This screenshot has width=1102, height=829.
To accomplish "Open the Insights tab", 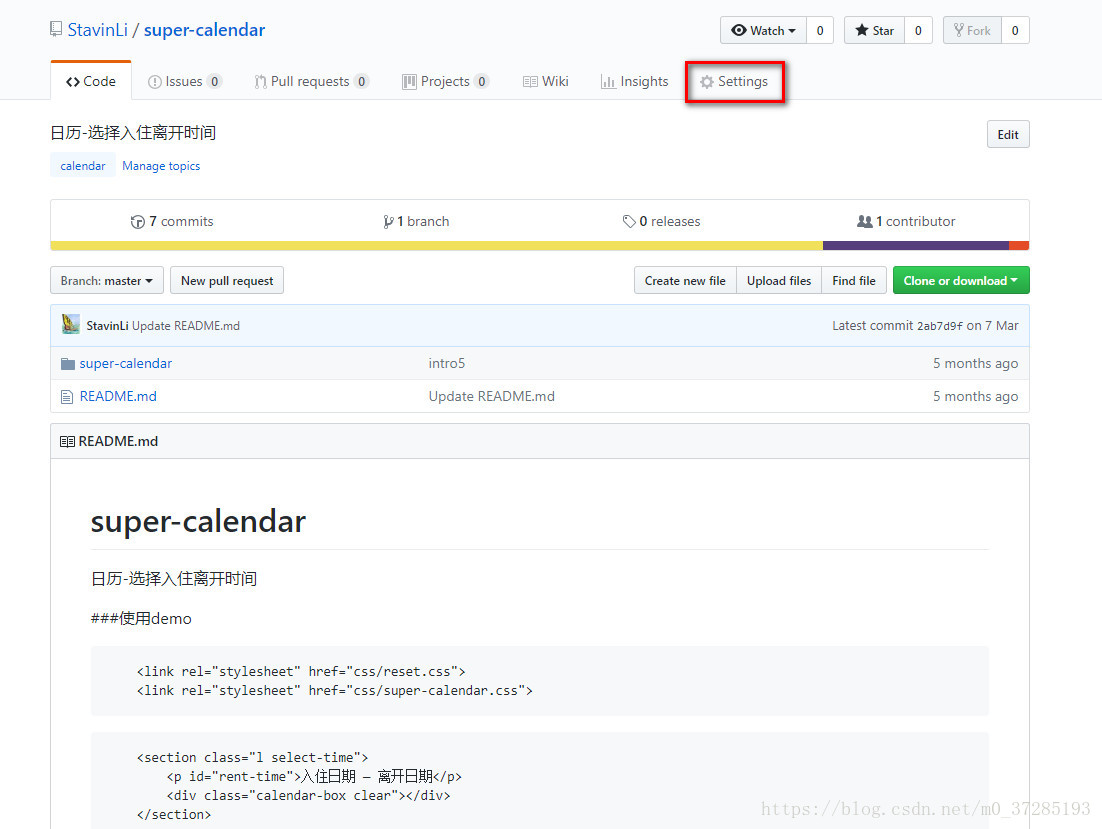I will (x=635, y=81).
